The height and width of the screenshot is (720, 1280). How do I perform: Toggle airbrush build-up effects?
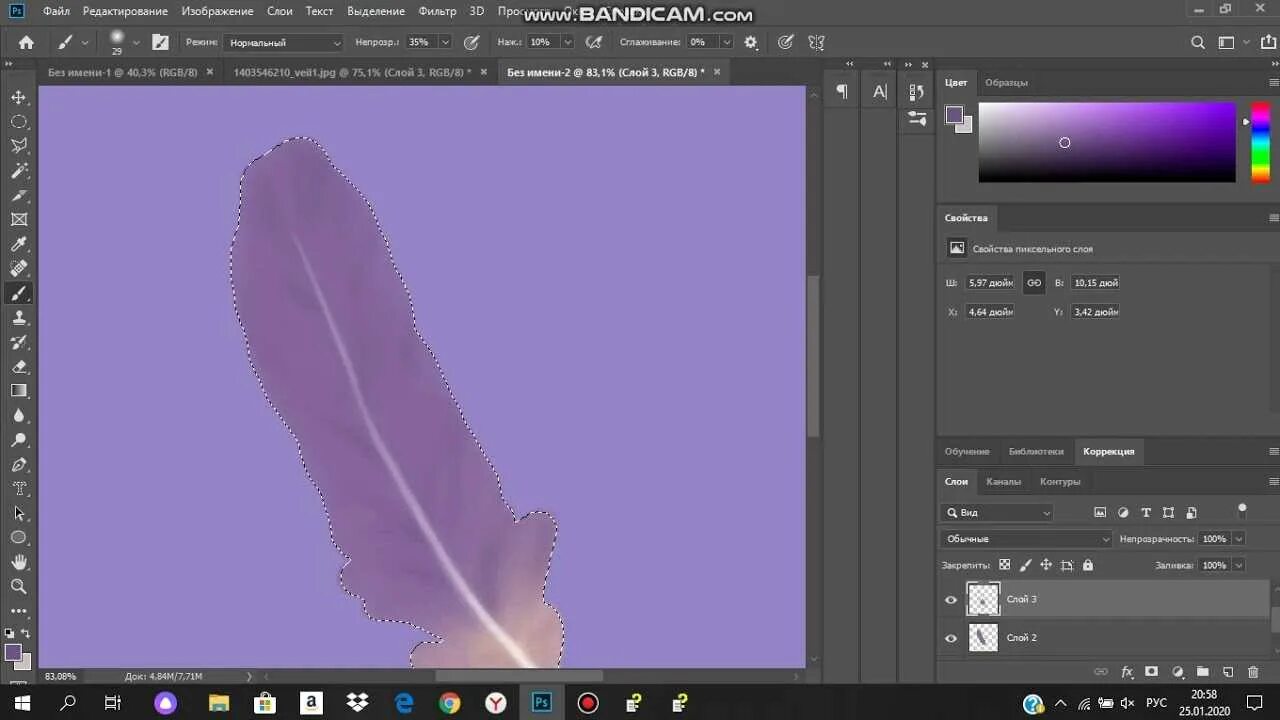[x=594, y=42]
